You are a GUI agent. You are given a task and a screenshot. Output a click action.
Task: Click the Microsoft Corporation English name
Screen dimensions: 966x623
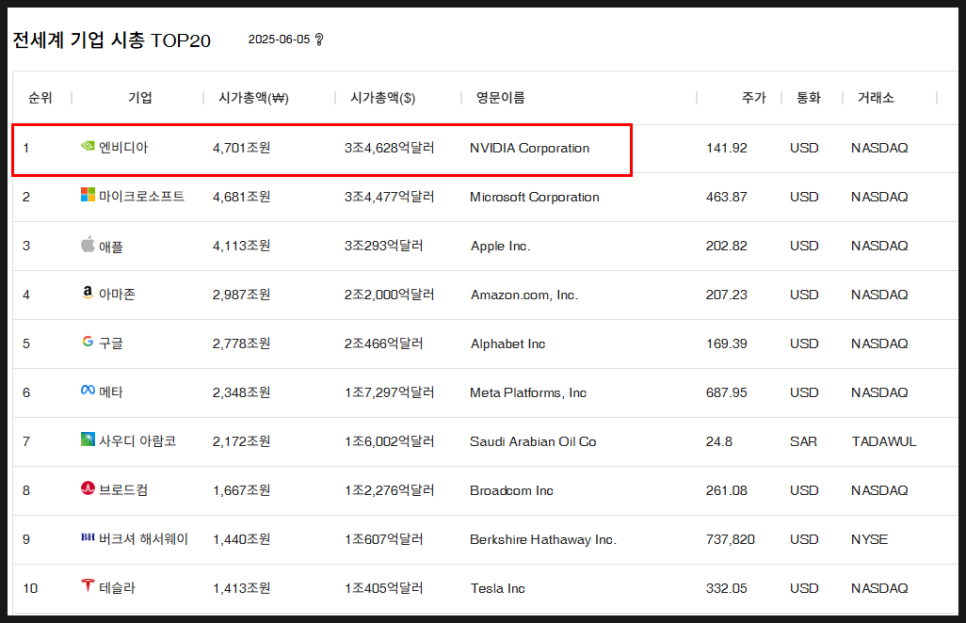pos(535,197)
